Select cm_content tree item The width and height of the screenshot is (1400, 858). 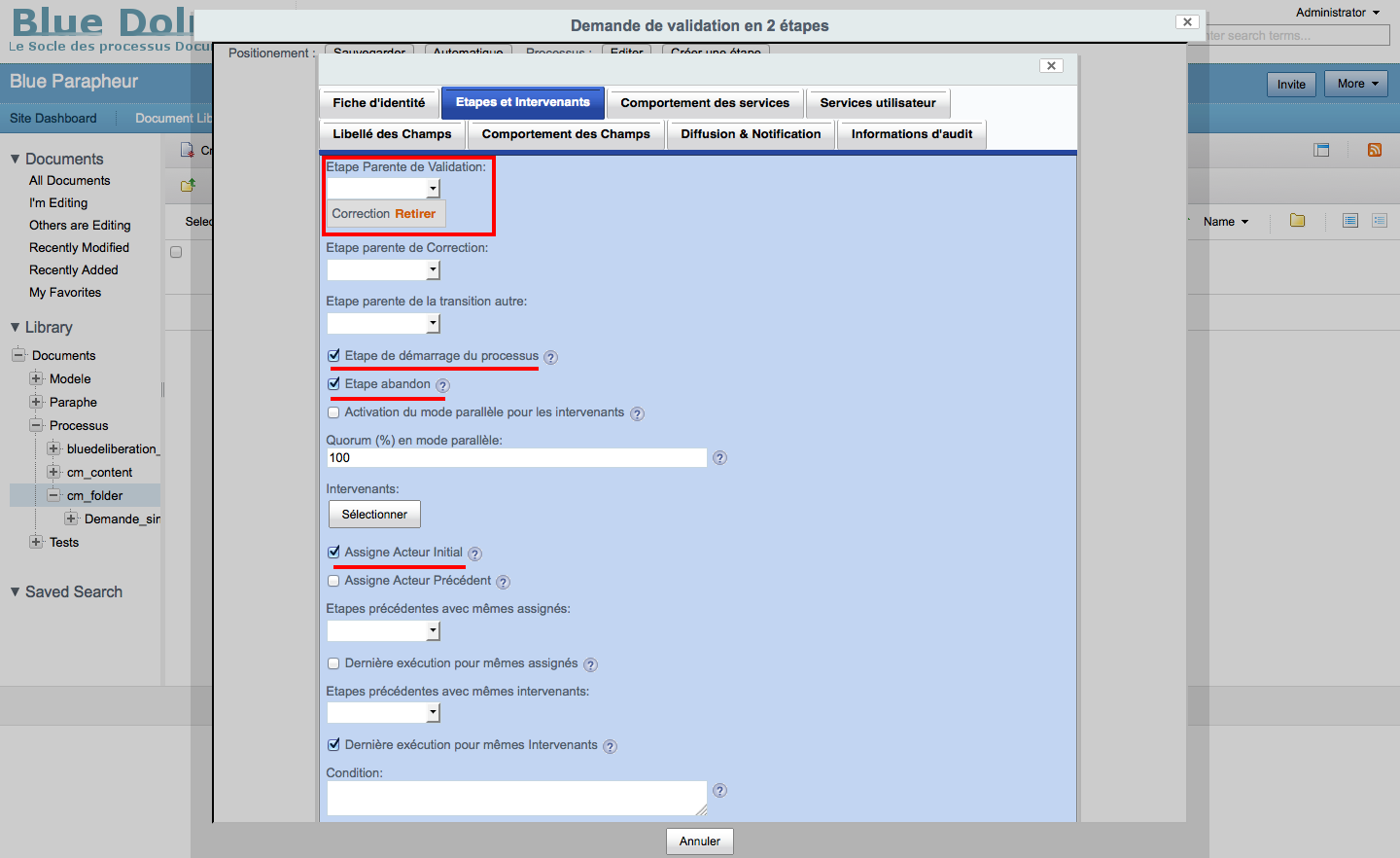[99, 472]
